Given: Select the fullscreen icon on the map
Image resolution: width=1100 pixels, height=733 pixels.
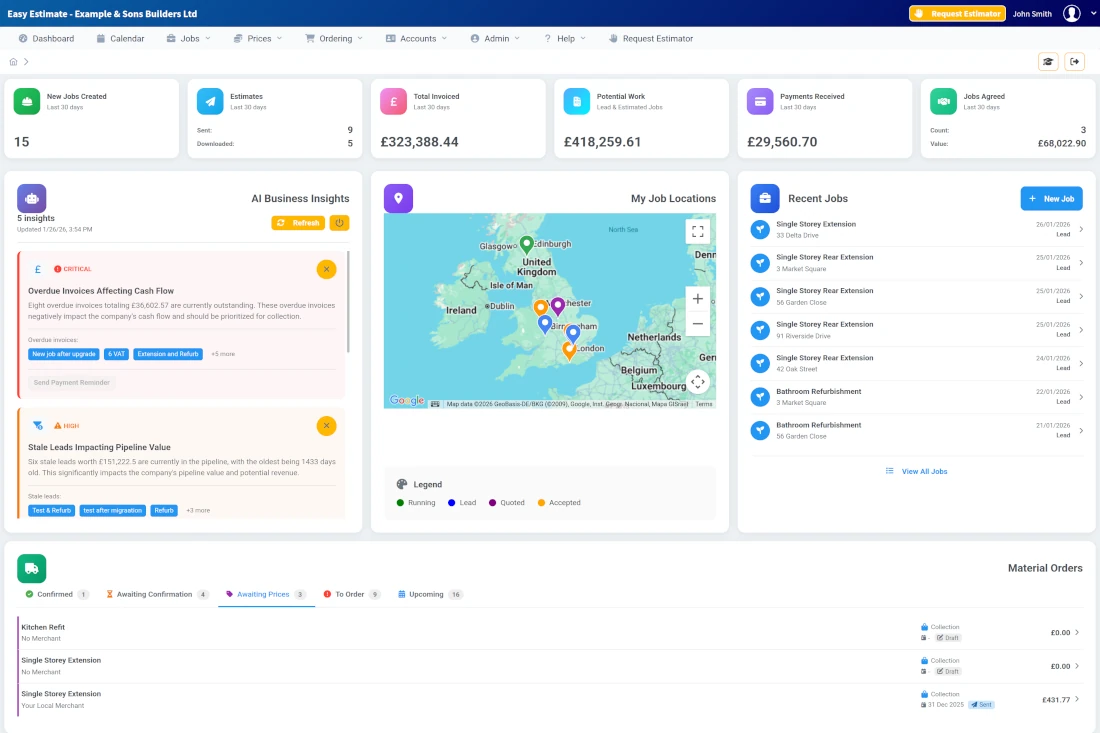Looking at the screenshot, I should point(697,230).
